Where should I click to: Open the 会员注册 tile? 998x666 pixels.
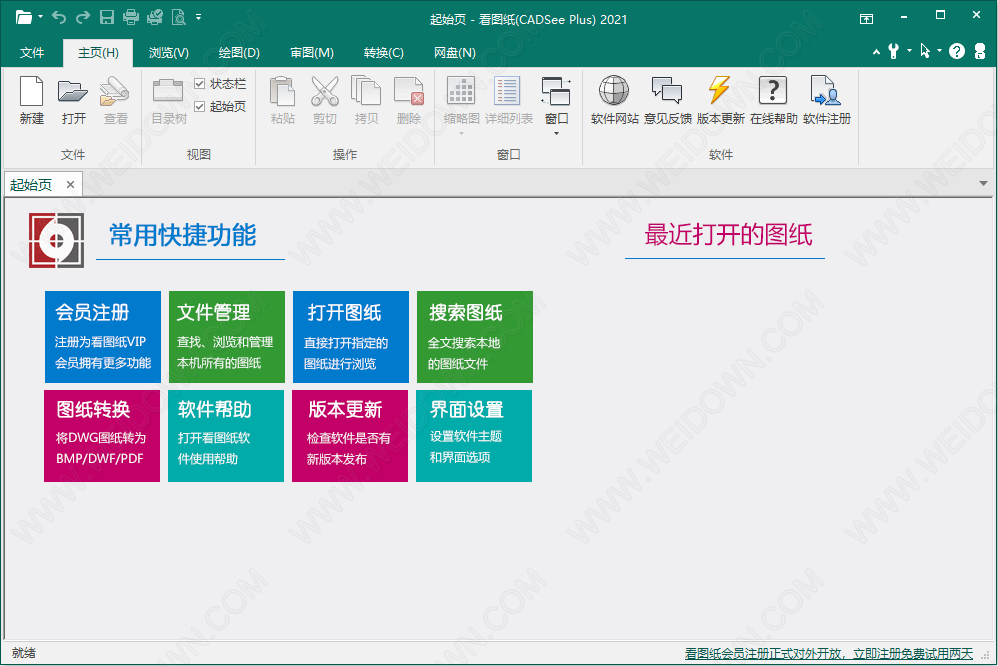[102, 337]
